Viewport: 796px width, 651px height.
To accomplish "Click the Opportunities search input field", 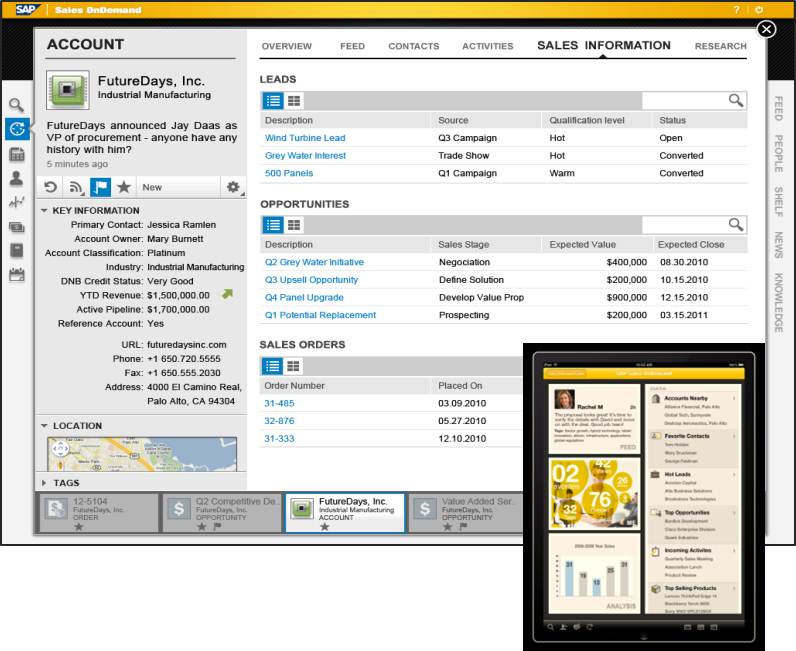I will click(x=684, y=224).
